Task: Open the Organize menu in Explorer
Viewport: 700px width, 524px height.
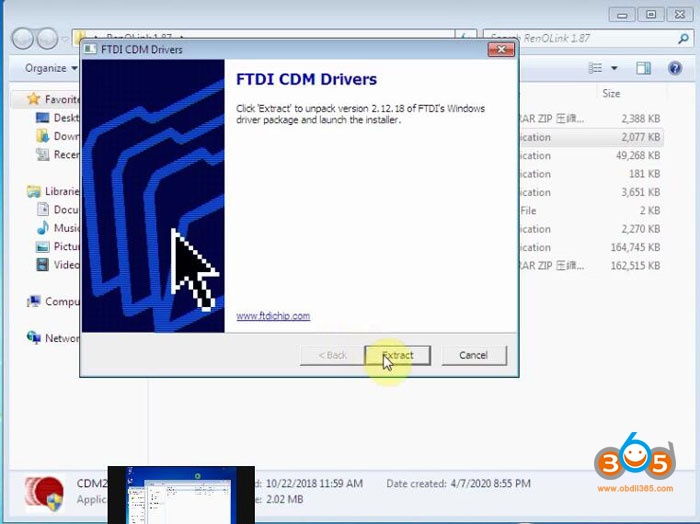Action: (51, 68)
